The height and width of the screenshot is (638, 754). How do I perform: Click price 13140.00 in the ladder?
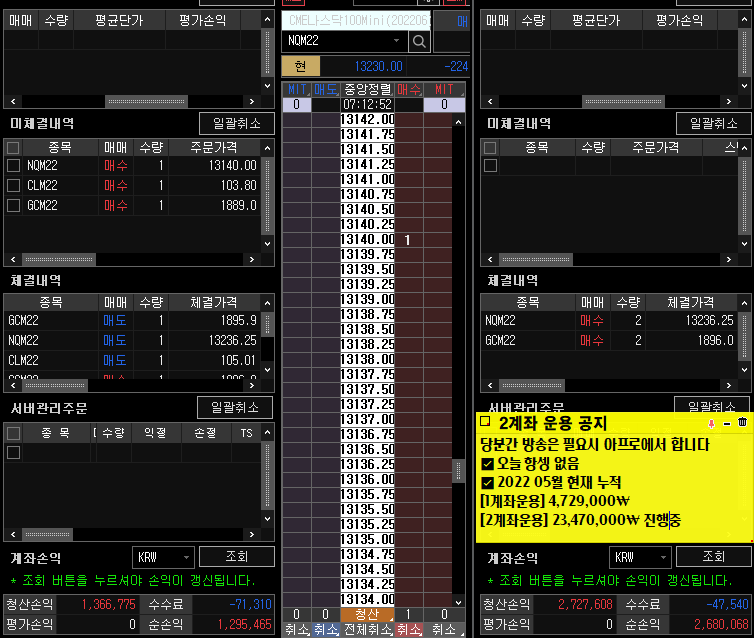(367, 239)
